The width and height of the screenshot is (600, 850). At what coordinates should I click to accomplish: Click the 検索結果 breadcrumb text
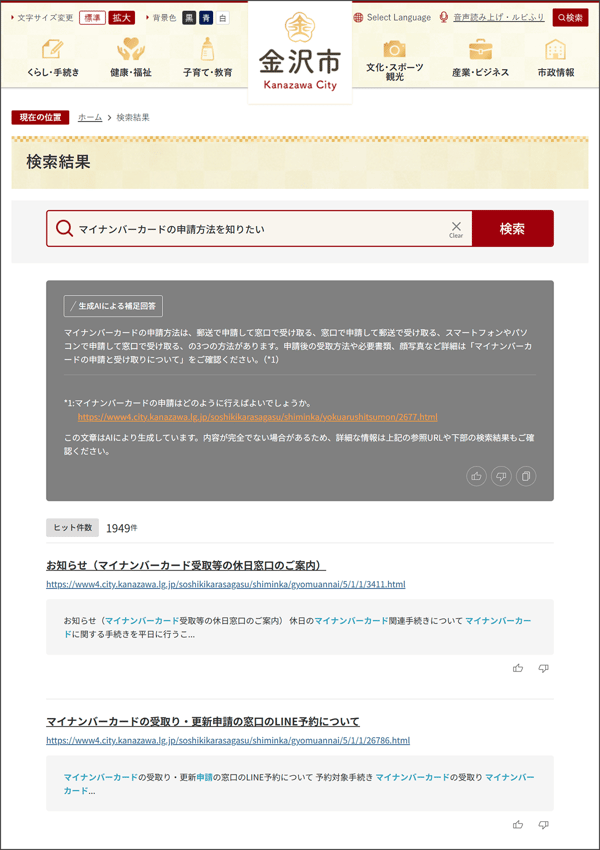133,118
